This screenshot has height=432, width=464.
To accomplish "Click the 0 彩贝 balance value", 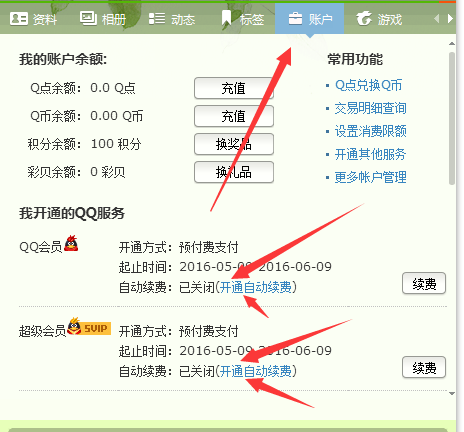I will click(x=108, y=172).
